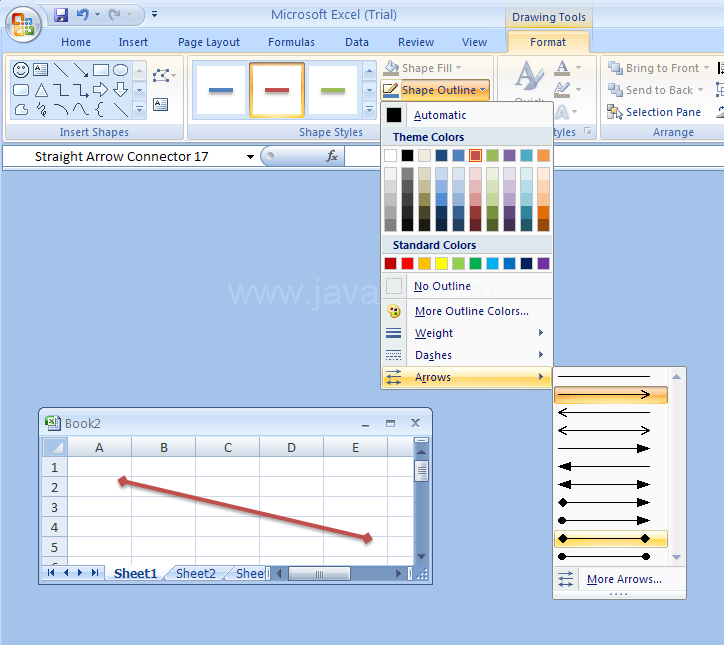Image resolution: width=724 pixels, height=645 pixels.
Task: Select column C header in Book2
Action: [x=228, y=447]
